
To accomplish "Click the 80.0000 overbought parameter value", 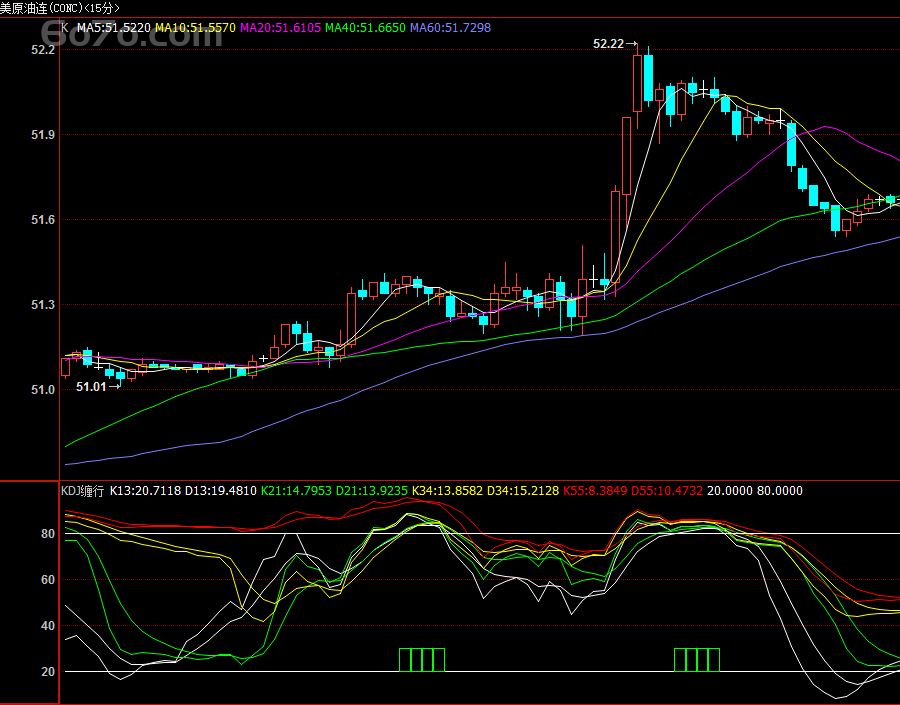I will [x=780, y=491].
